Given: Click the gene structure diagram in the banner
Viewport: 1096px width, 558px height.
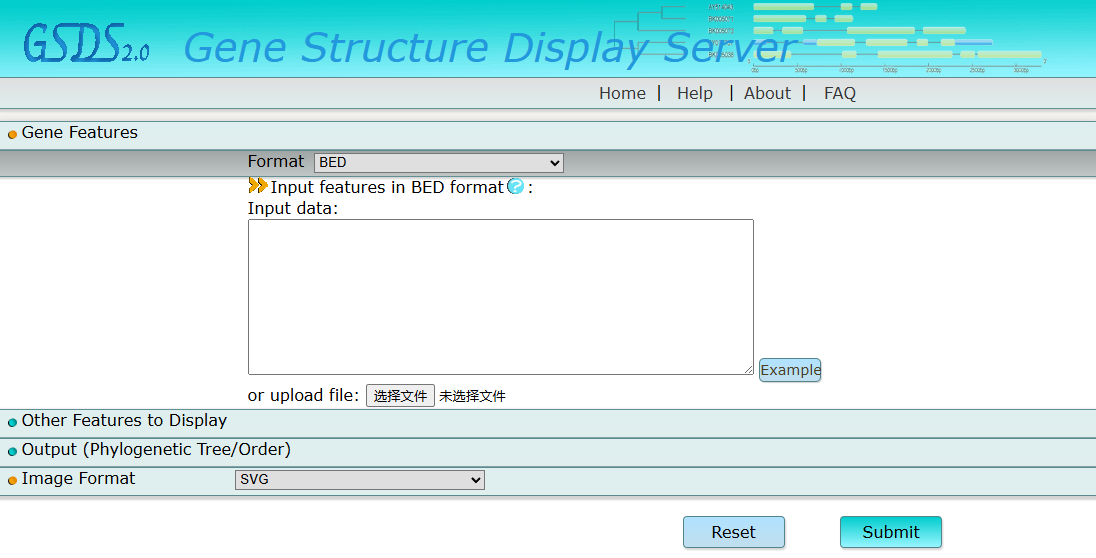Looking at the screenshot, I should pyautogui.click(x=828, y=36).
